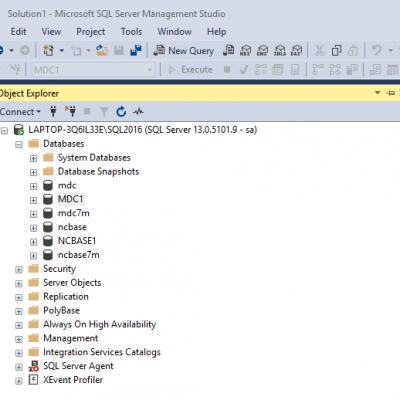Click the Open File folder icon

[102, 51]
